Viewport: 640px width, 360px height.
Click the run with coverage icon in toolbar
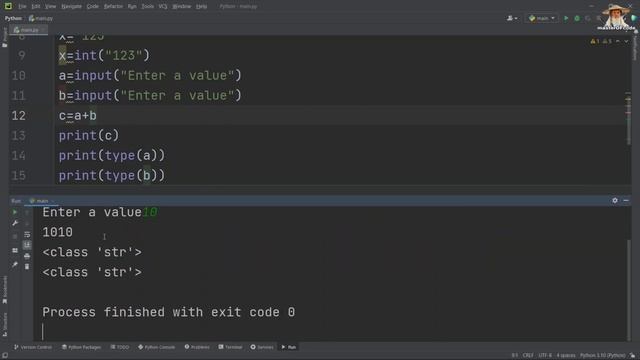coord(588,18)
